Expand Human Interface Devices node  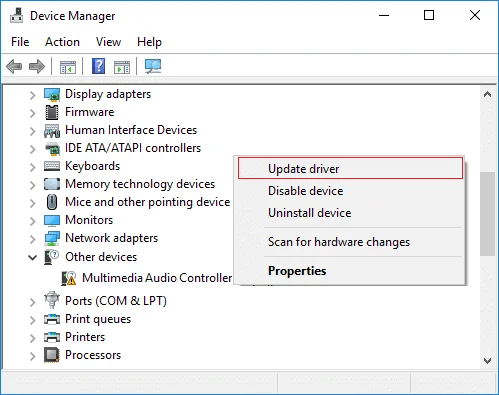pyautogui.click(x=32, y=131)
